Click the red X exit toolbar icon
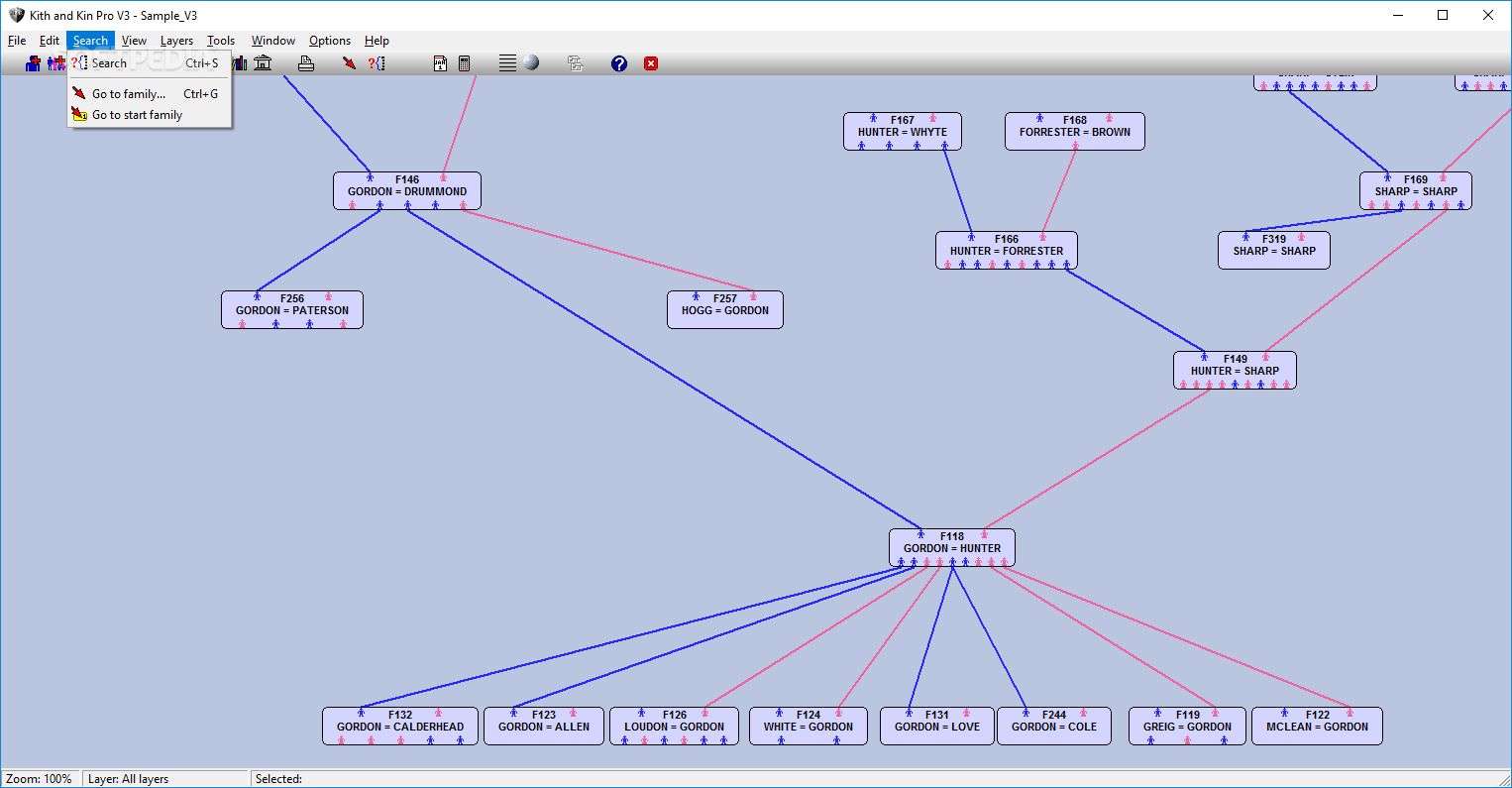 tap(651, 63)
